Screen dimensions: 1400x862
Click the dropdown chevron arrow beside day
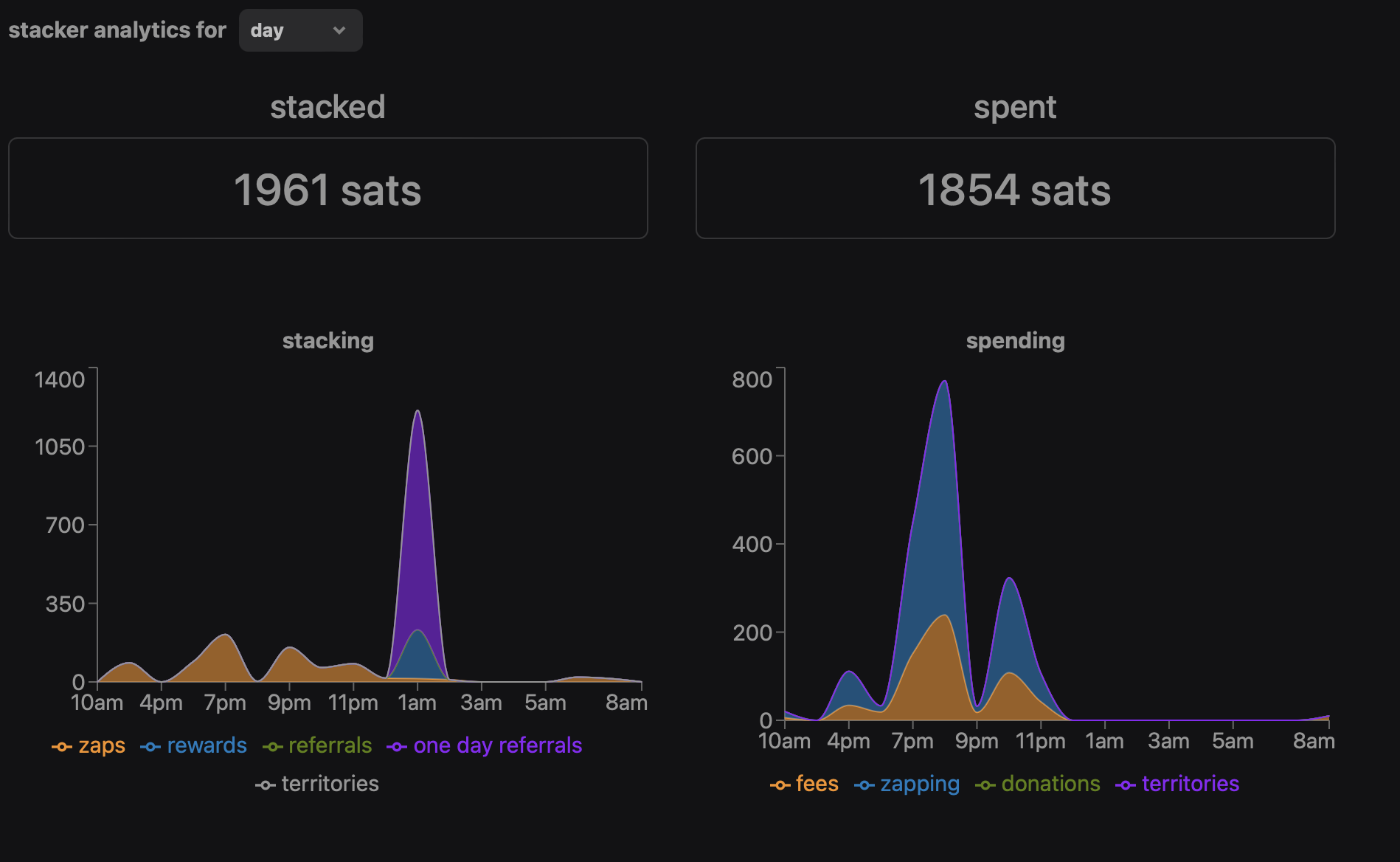(x=339, y=30)
